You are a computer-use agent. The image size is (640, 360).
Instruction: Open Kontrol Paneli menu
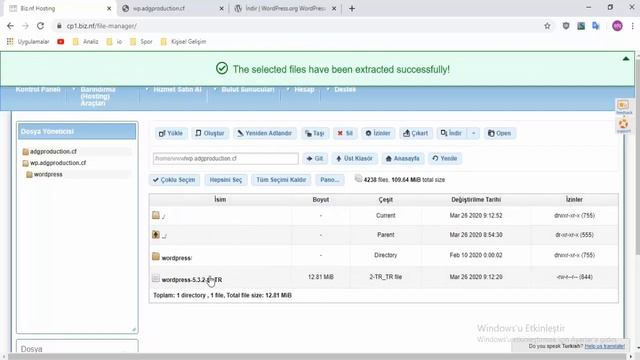[x=38, y=89]
